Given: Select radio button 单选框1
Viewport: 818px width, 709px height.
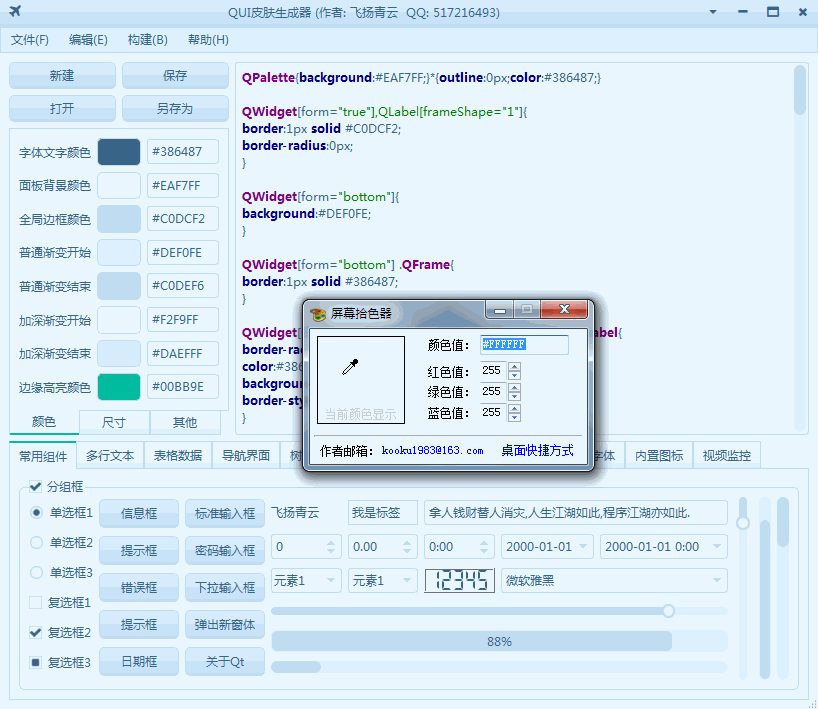Looking at the screenshot, I should [x=36, y=513].
